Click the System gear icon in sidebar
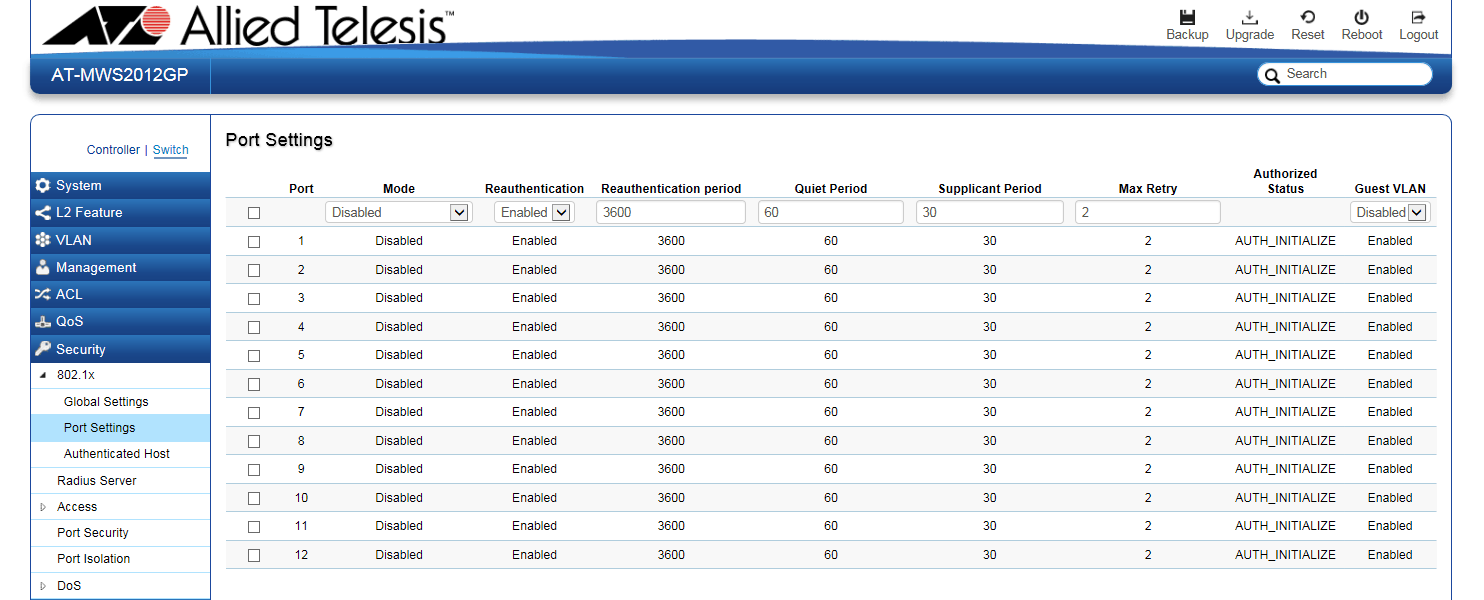The height and width of the screenshot is (600, 1484). tap(42, 186)
